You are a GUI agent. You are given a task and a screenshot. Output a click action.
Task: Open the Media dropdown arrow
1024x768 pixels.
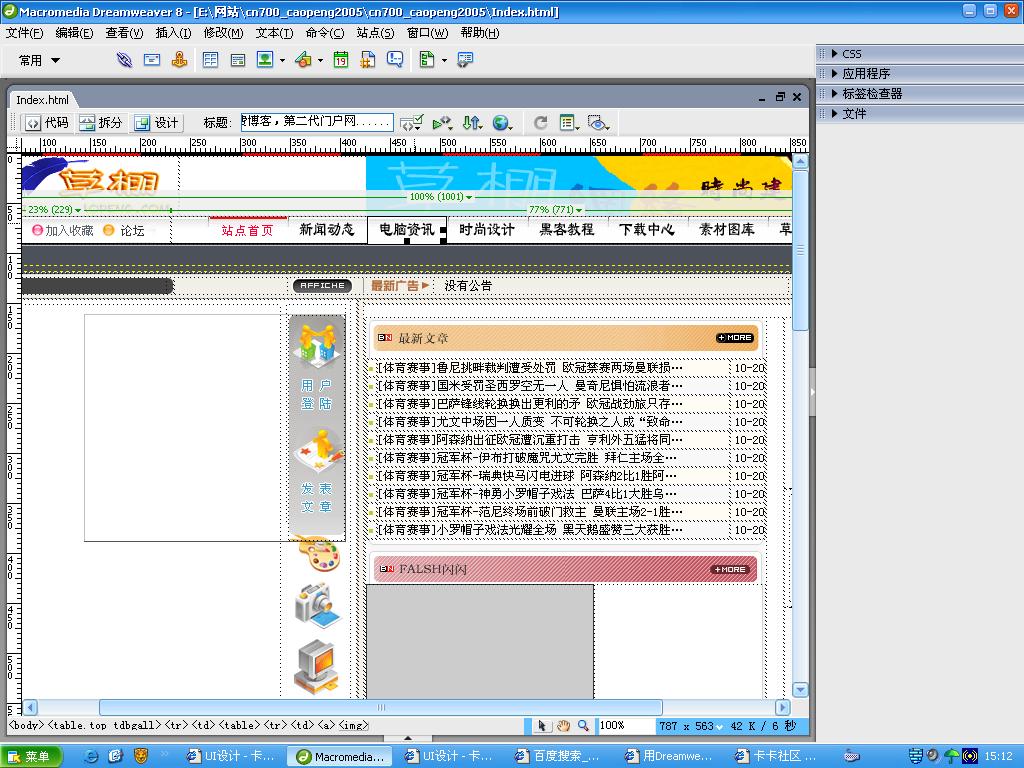point(320,60)
